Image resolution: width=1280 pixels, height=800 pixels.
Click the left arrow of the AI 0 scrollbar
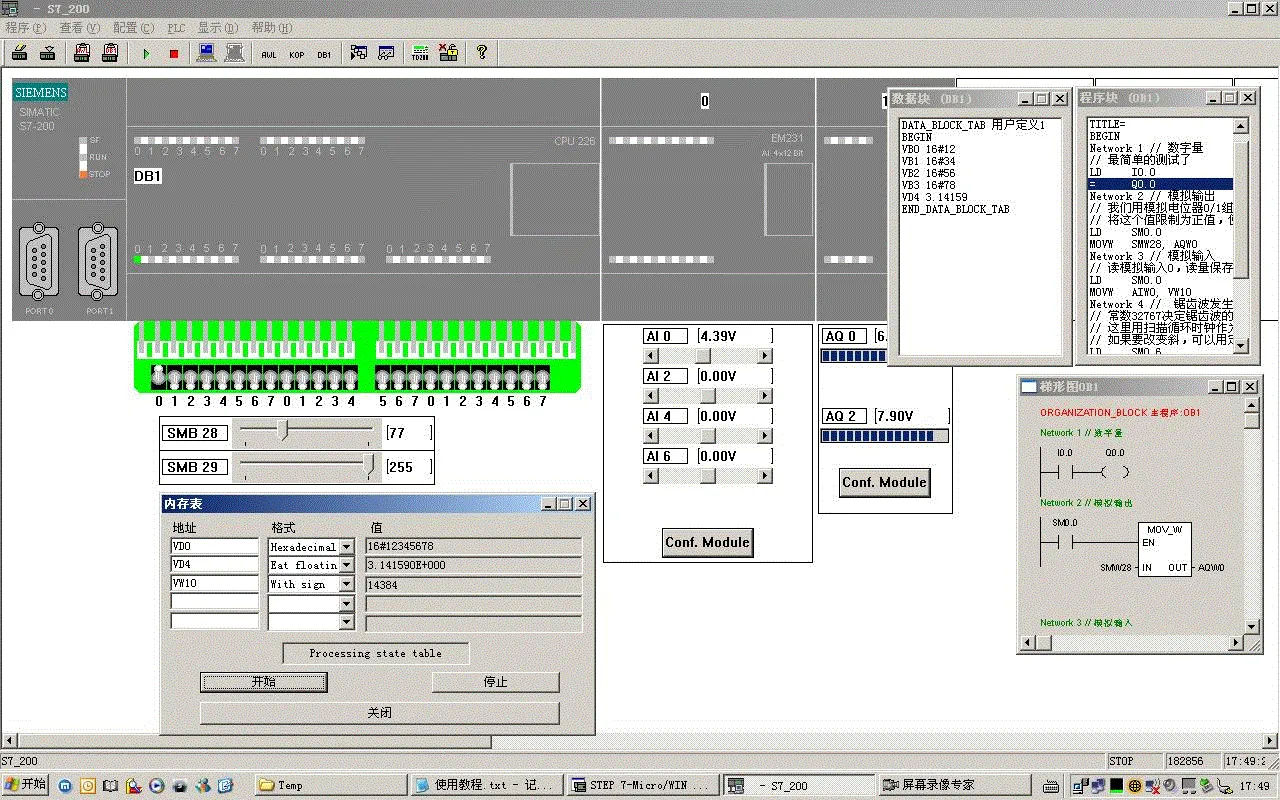coord(651,356)
